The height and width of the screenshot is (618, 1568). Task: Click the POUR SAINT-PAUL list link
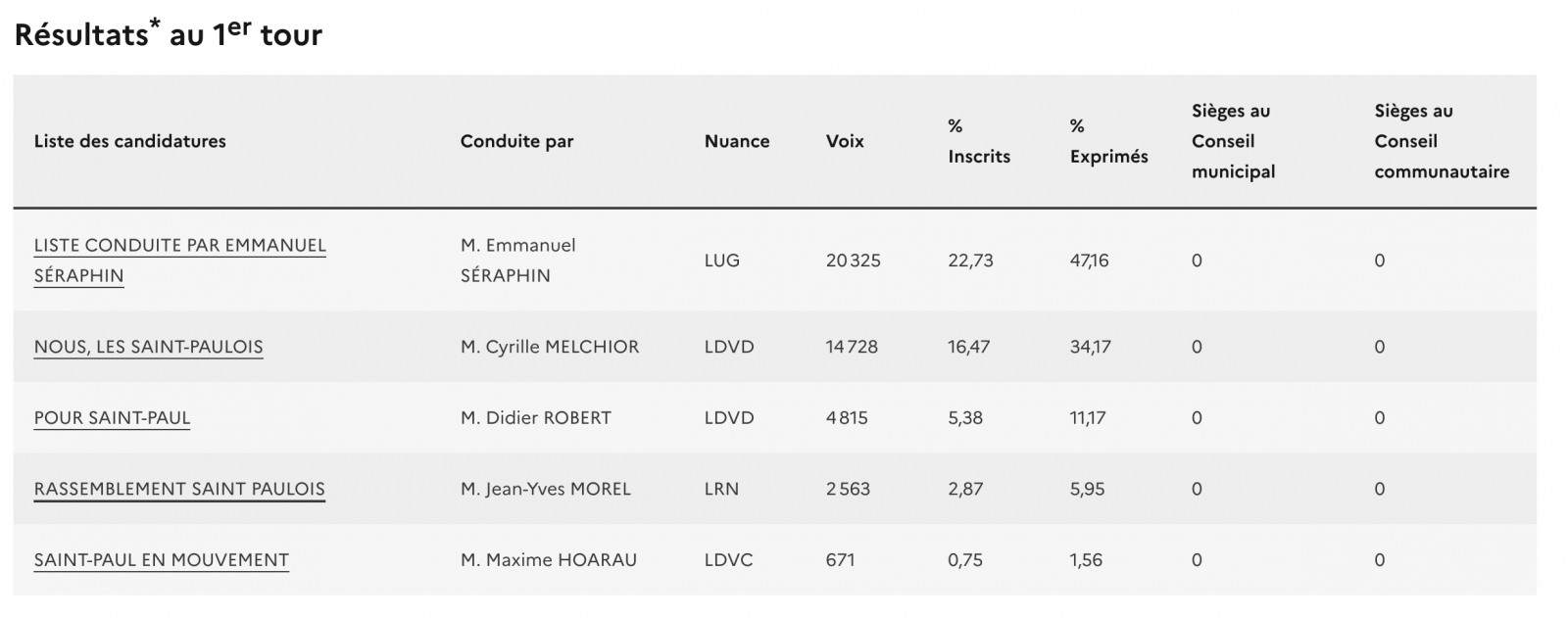(x=112, y=418)
